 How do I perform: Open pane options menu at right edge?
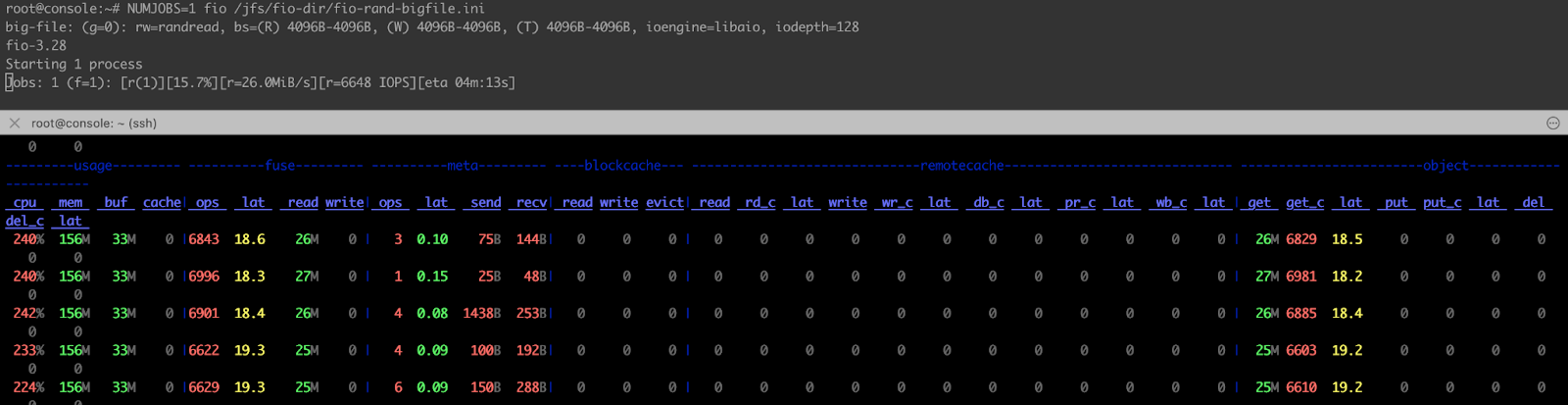tap(1552, 123)
